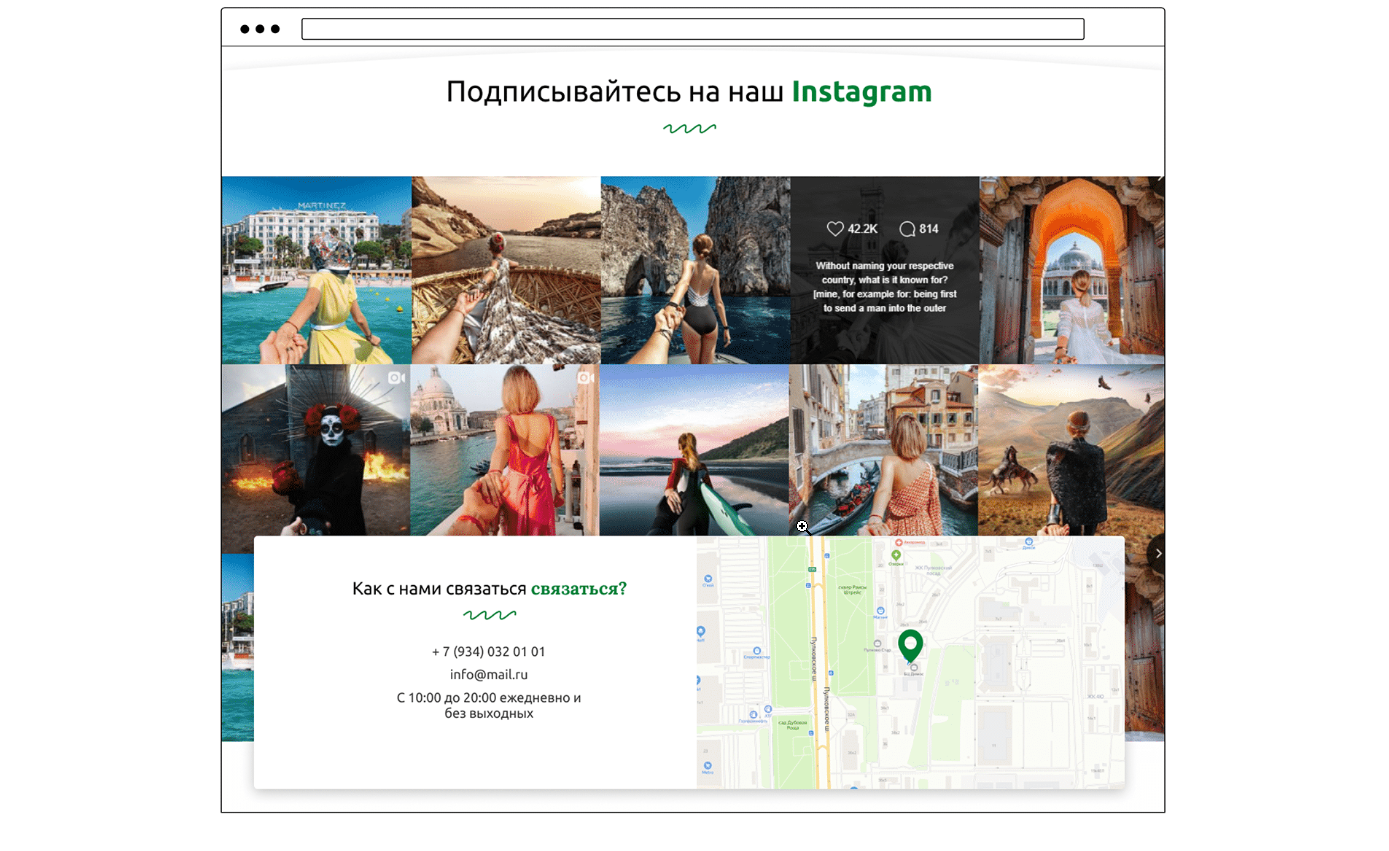Focus the browser address bar

click(x=692, y=29)
